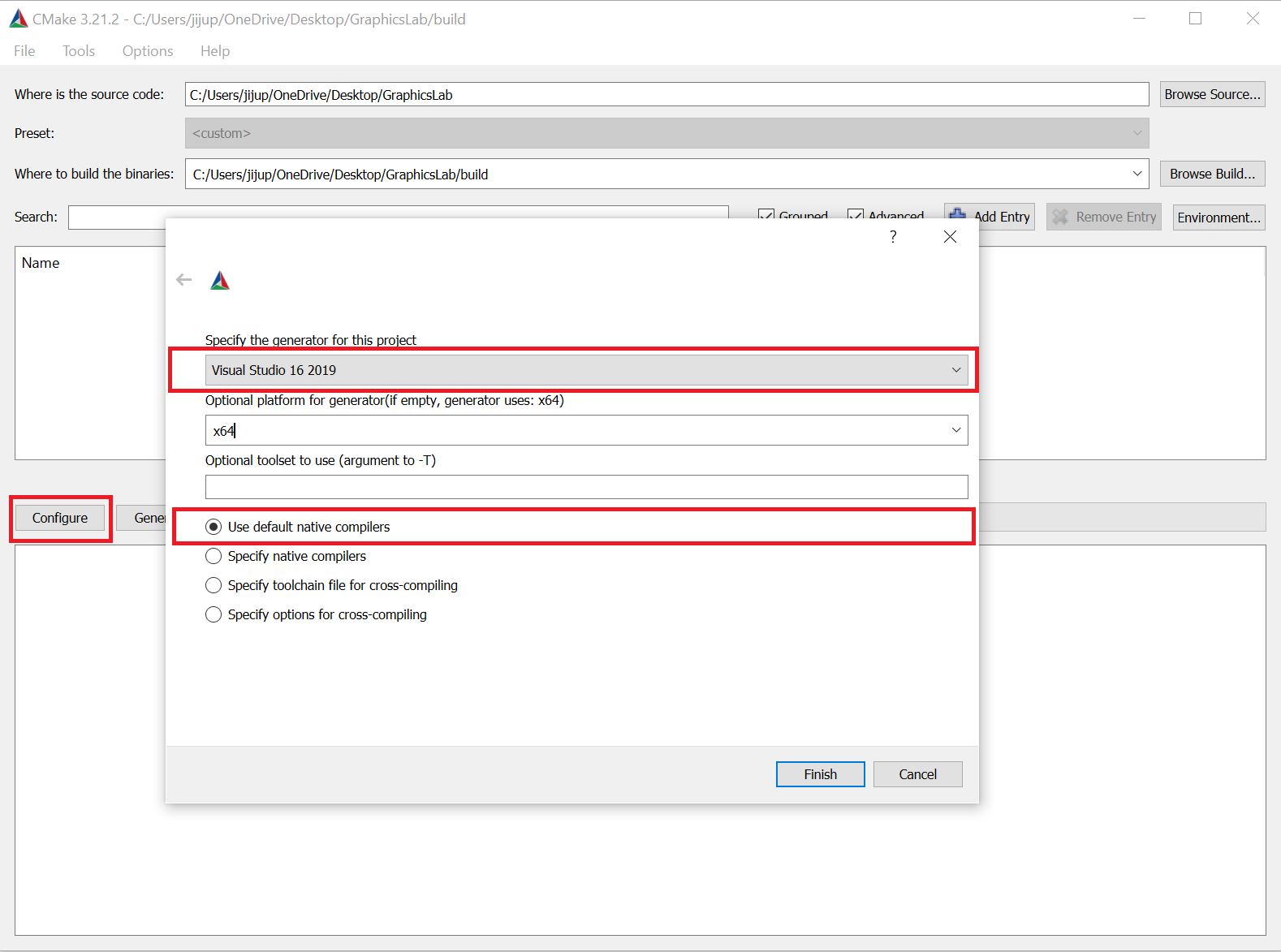Click the Finish button
This screenshot has height=952, width=1281.
pos(821,774)
